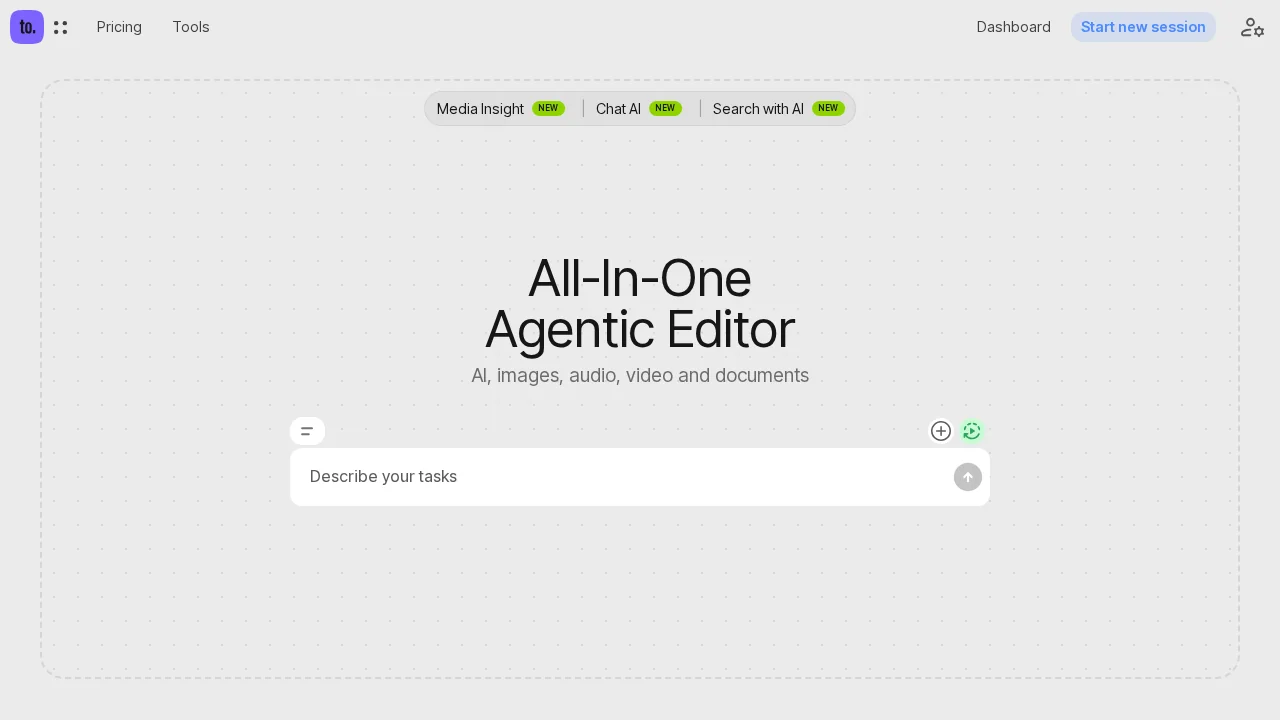Open account settings via the user-gear icon

1252,27
